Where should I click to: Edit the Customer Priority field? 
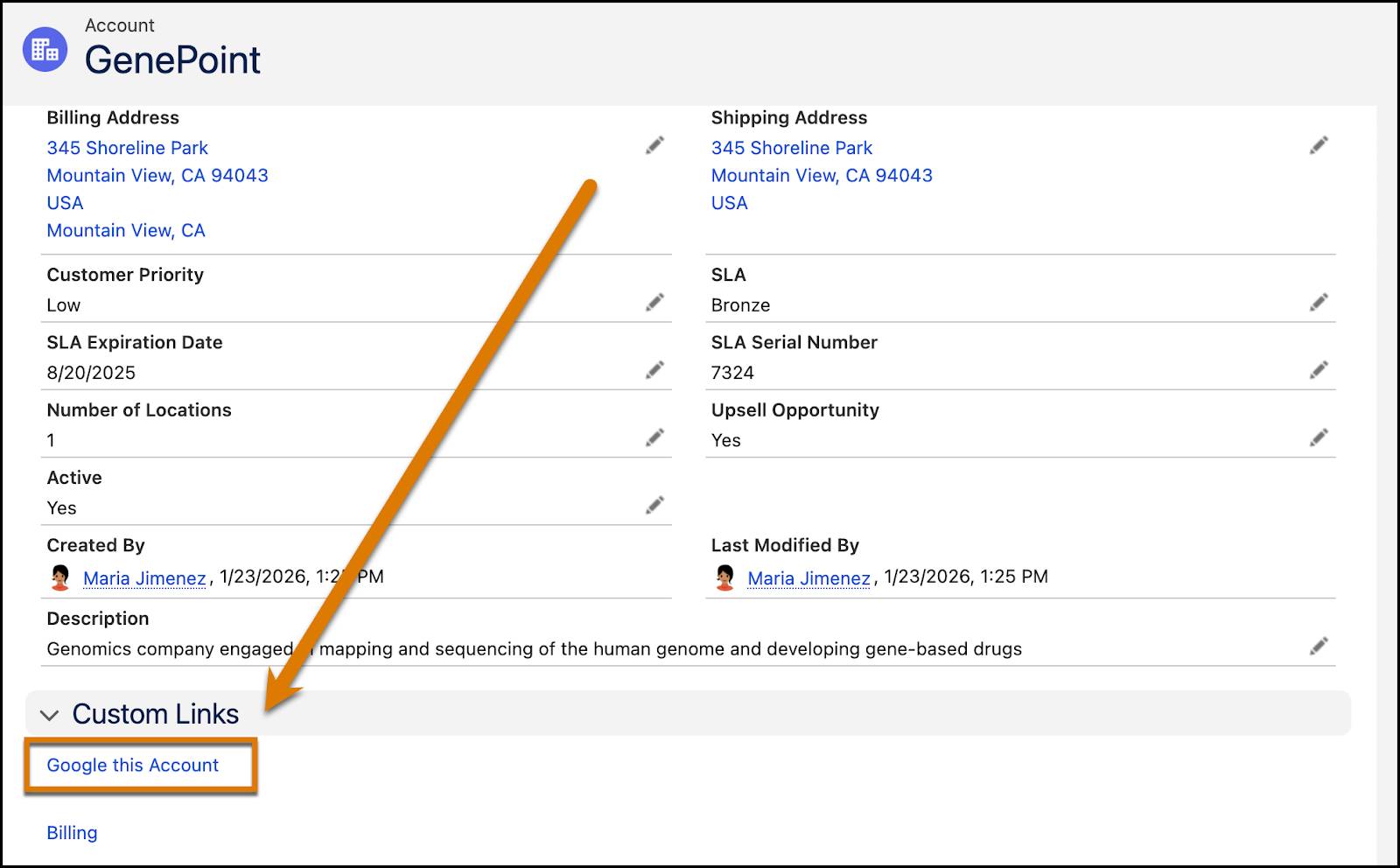[x=654, y=303]
